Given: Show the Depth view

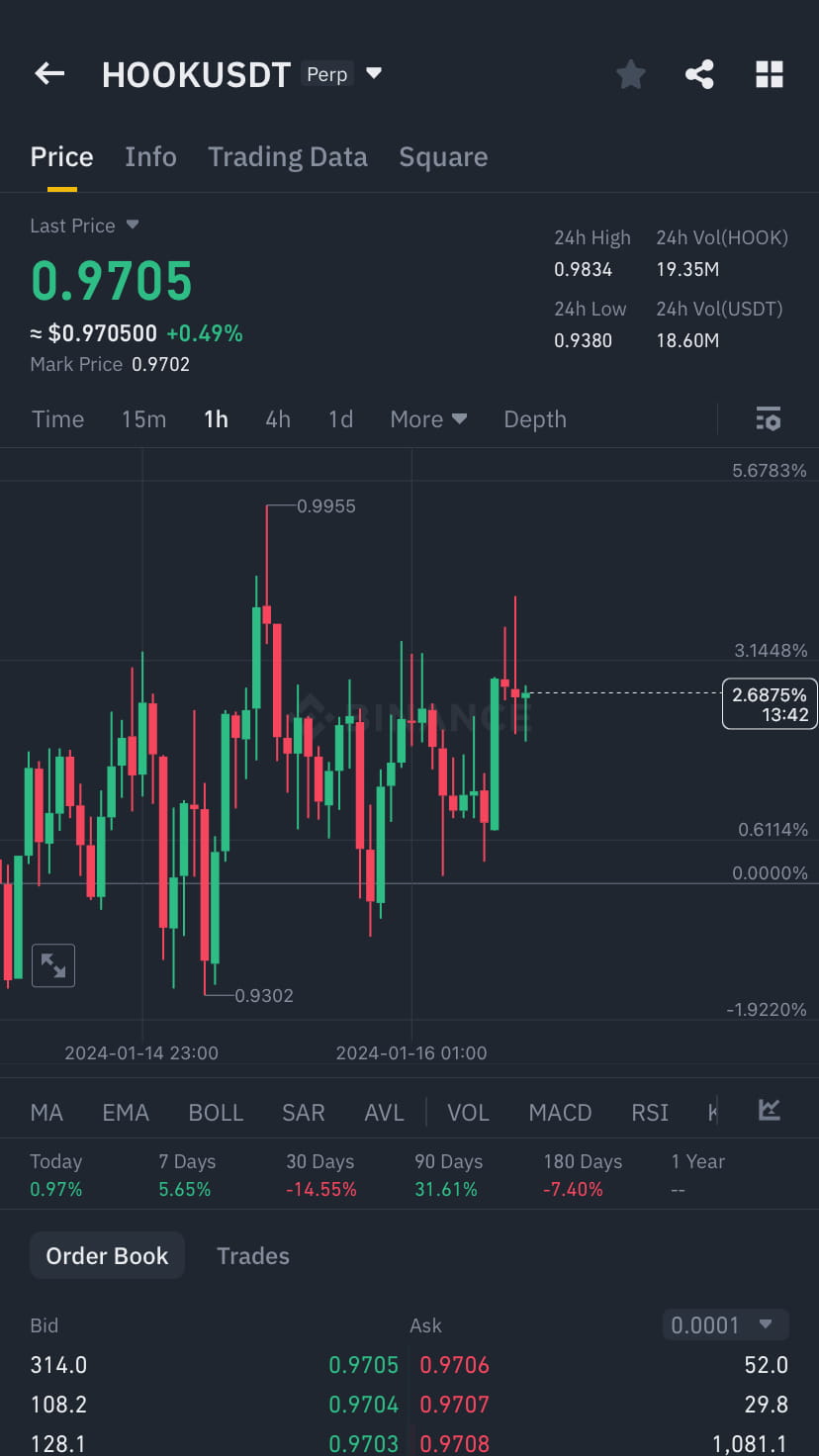Looking at the screenshot, I should 534,418.
